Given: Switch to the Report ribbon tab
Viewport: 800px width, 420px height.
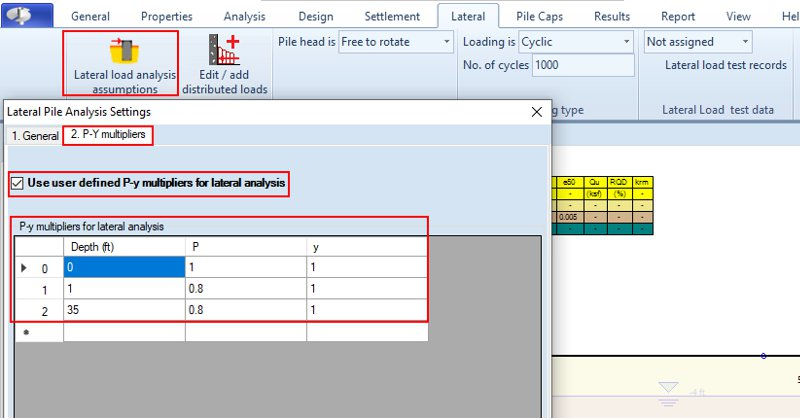Looking at the screenshot, I should 678,16.
